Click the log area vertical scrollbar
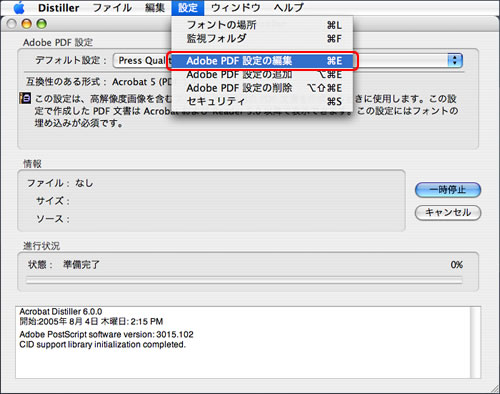500x394 pixels. point(475,342)
